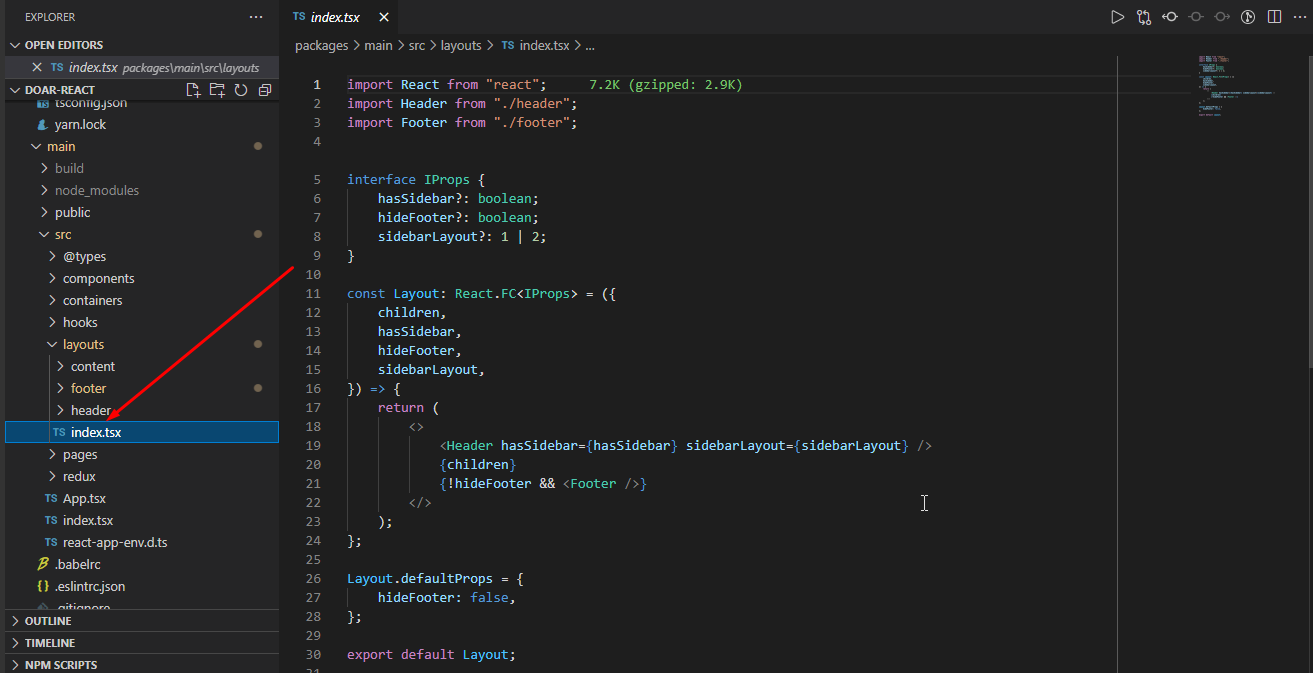Close index.tsx in Open Editors list
Viewport: 1313px width, 673px height.
[x=37, y=67]
